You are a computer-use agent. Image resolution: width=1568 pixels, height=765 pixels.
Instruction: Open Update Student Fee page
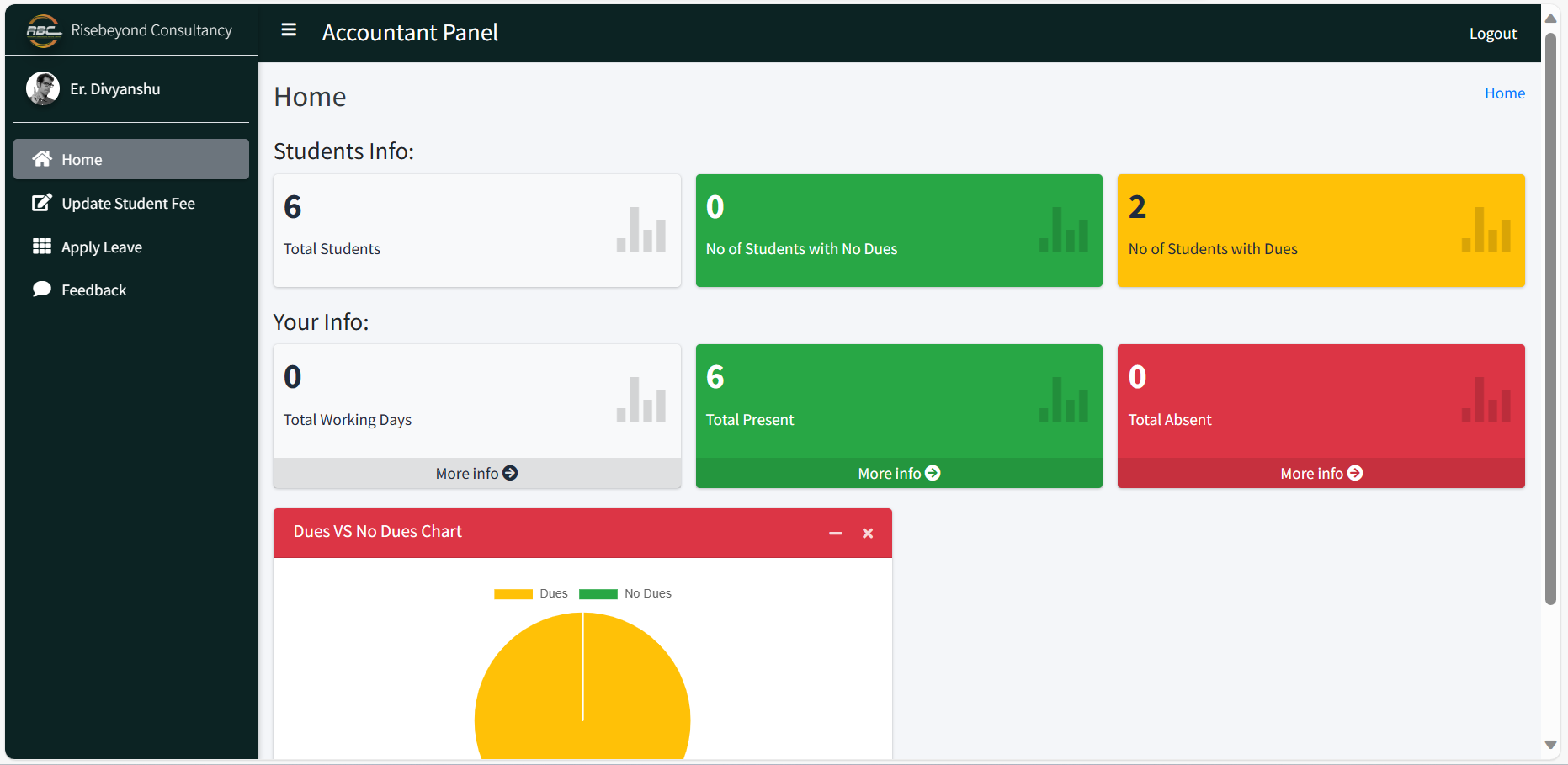(131, 203)
